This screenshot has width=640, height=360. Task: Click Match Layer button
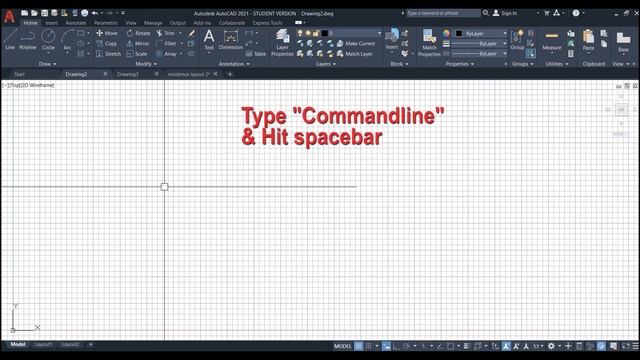(x=355, y=53)
